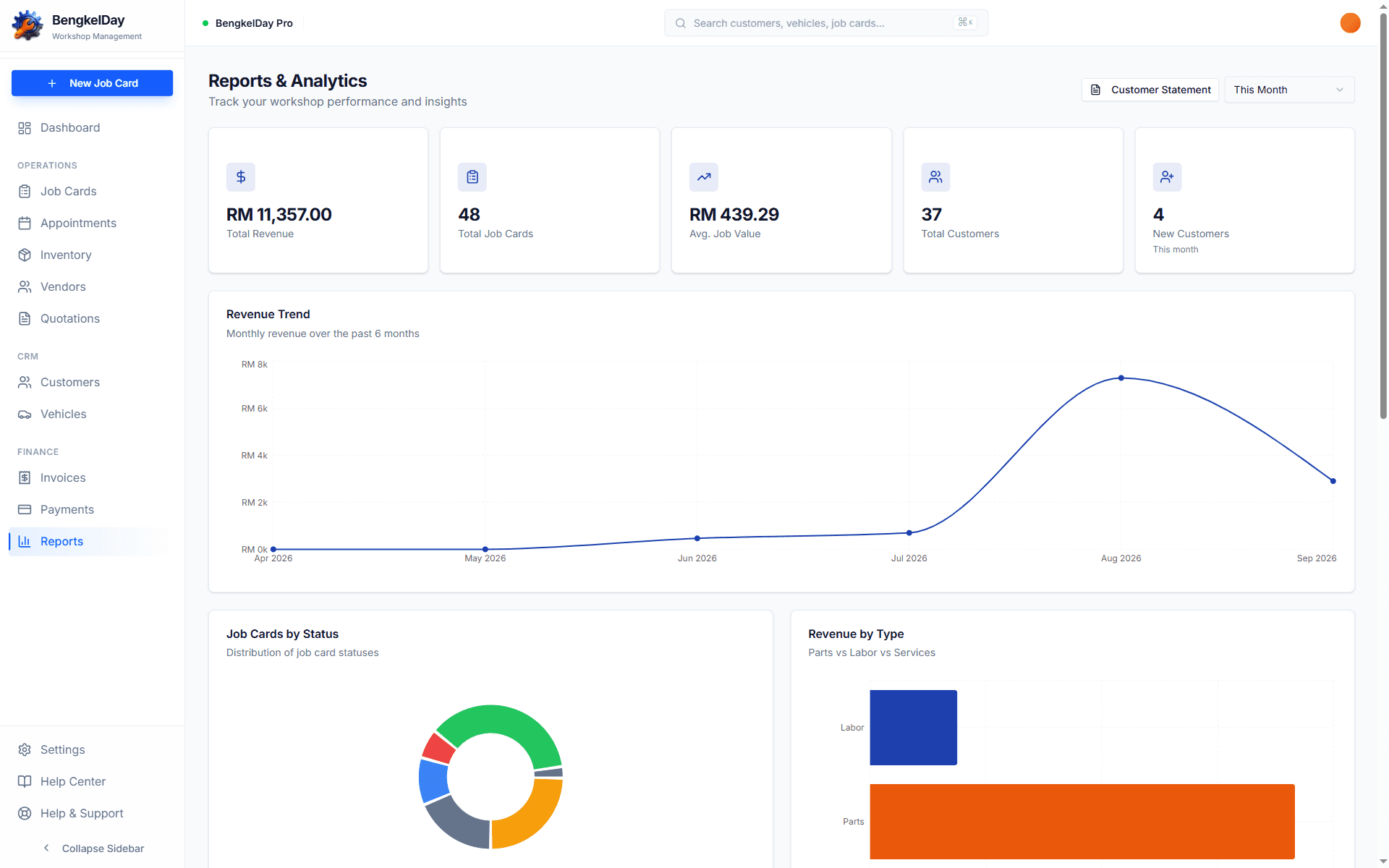Focus the search customers, vehicles input
The image size is (1389, 868).
click(x=826, y=23)
